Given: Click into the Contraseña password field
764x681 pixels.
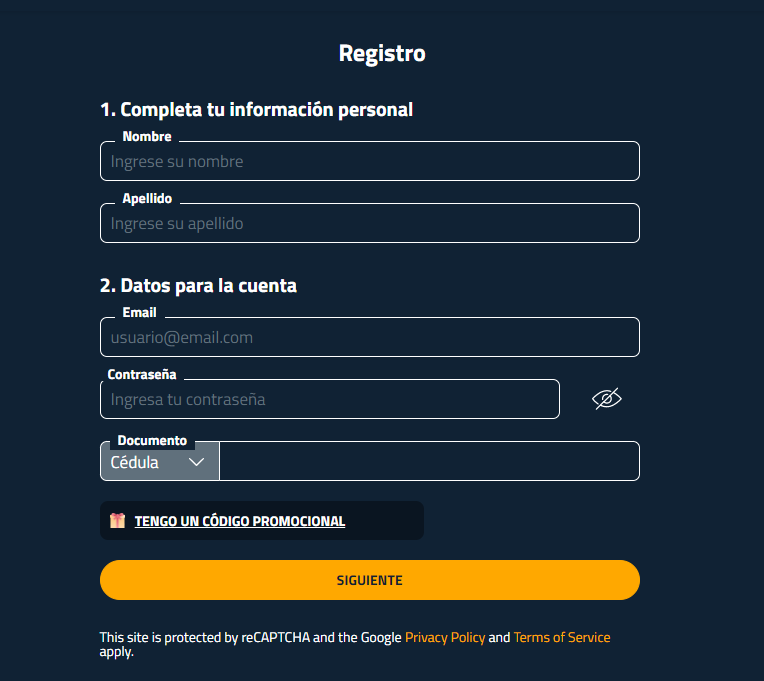Looking at the screenshot, I should [x=330, y=399].
